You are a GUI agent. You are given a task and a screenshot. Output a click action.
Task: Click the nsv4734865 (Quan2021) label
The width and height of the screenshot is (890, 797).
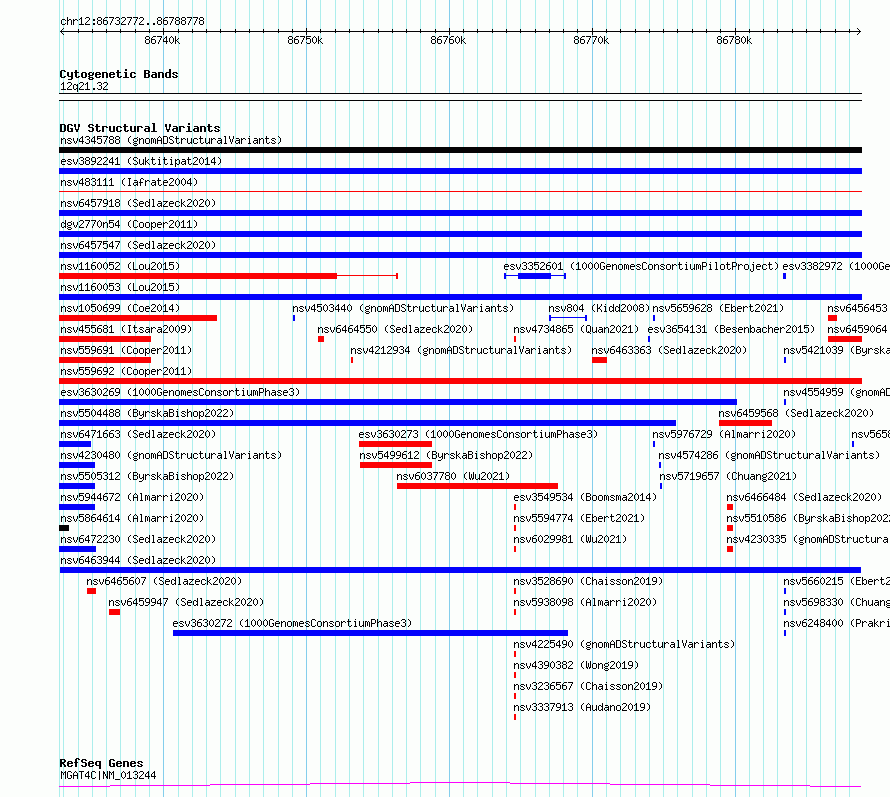click(576, 329)
